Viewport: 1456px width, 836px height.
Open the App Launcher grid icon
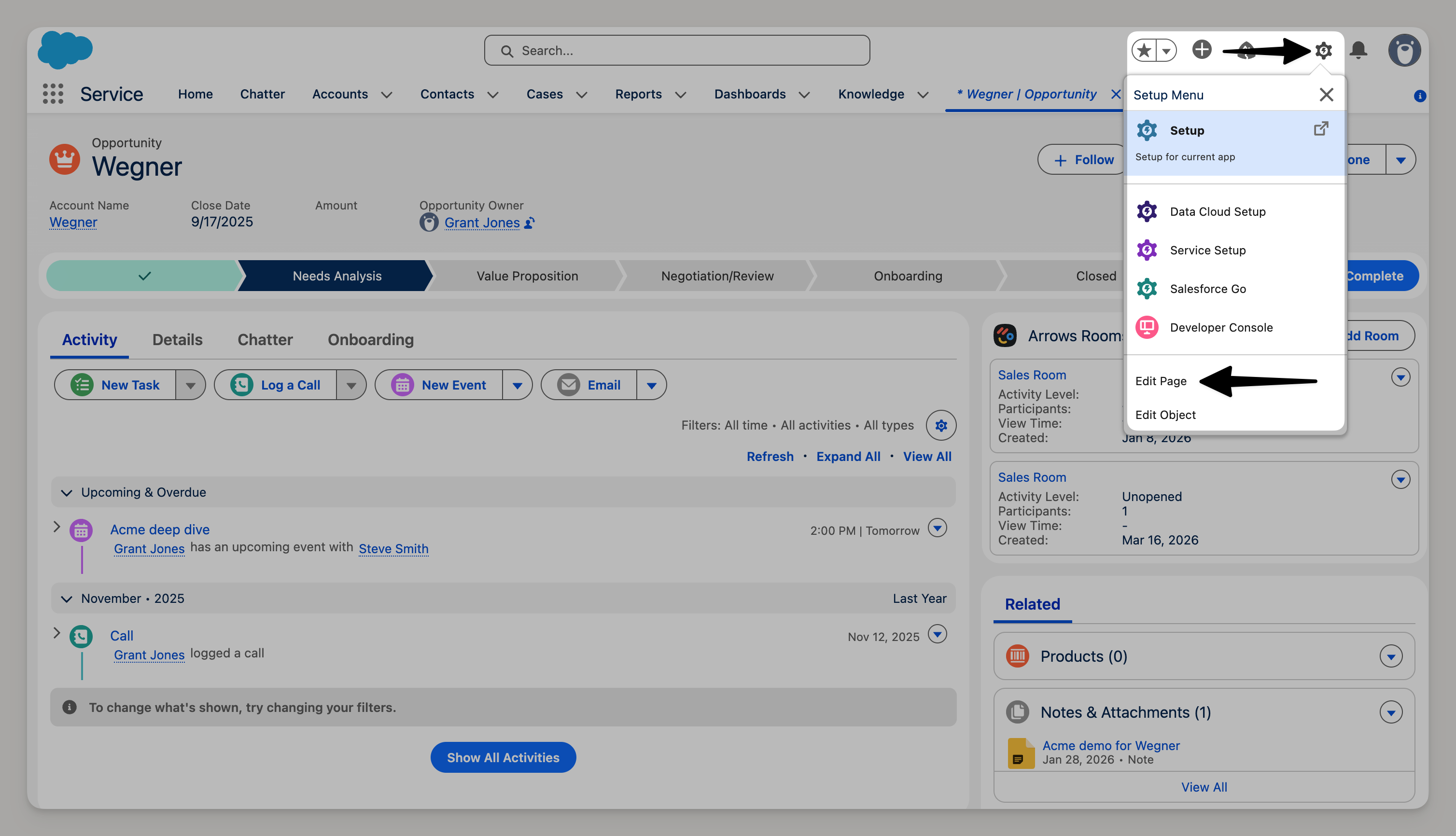pos(53,94)
